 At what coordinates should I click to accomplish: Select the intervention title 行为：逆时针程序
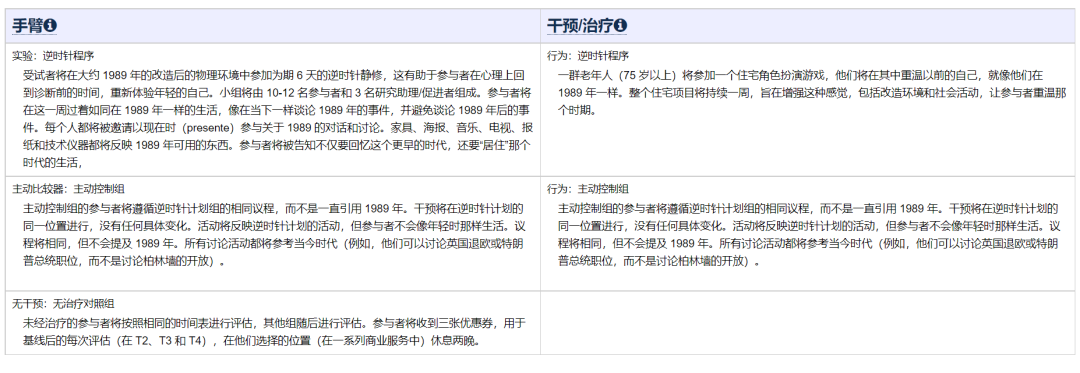588,56
